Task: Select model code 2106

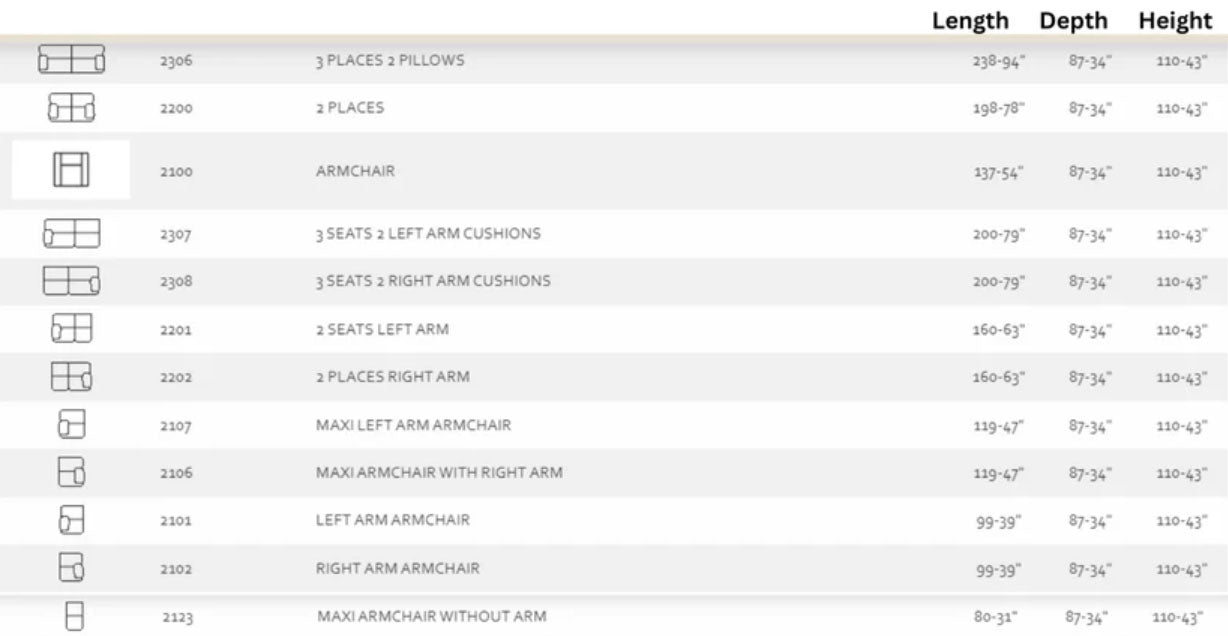Action: pos(176,473)
